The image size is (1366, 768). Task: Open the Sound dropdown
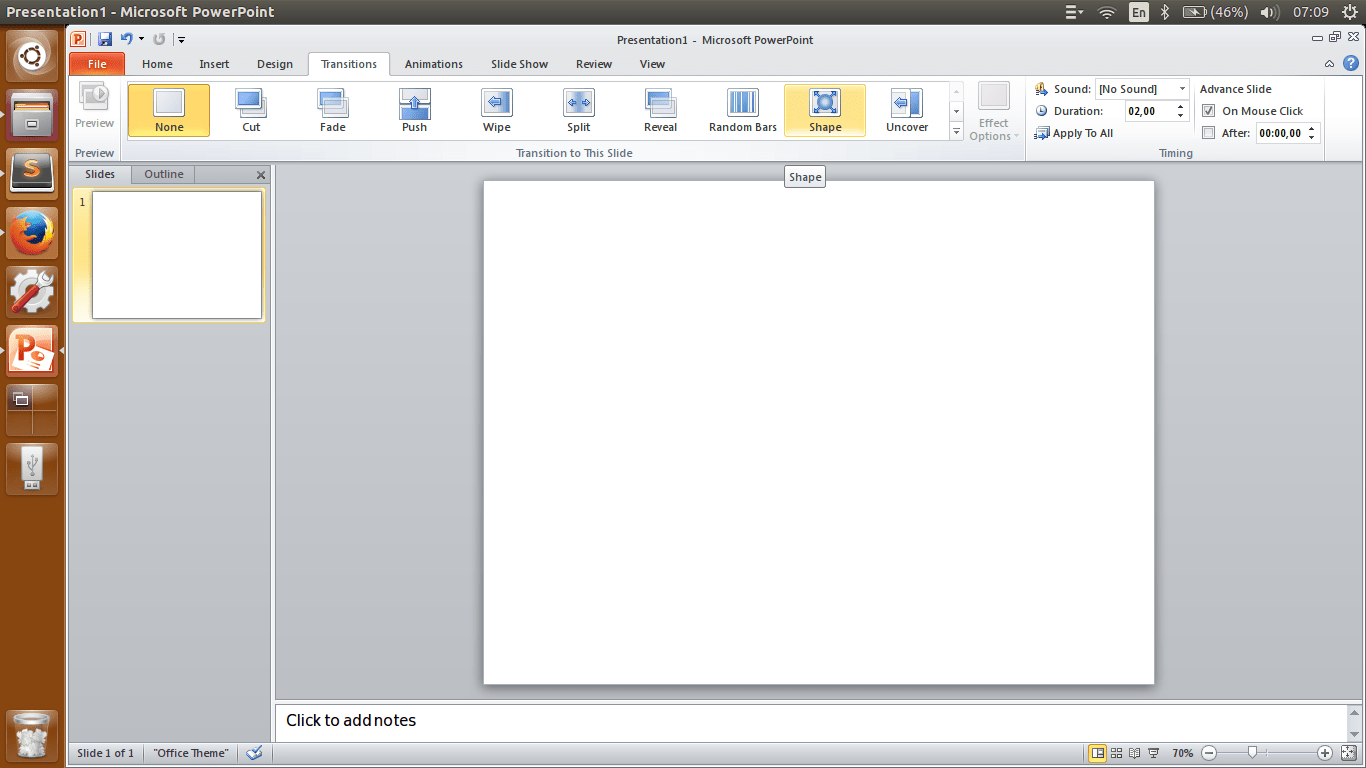click(x=1182, y=89)
